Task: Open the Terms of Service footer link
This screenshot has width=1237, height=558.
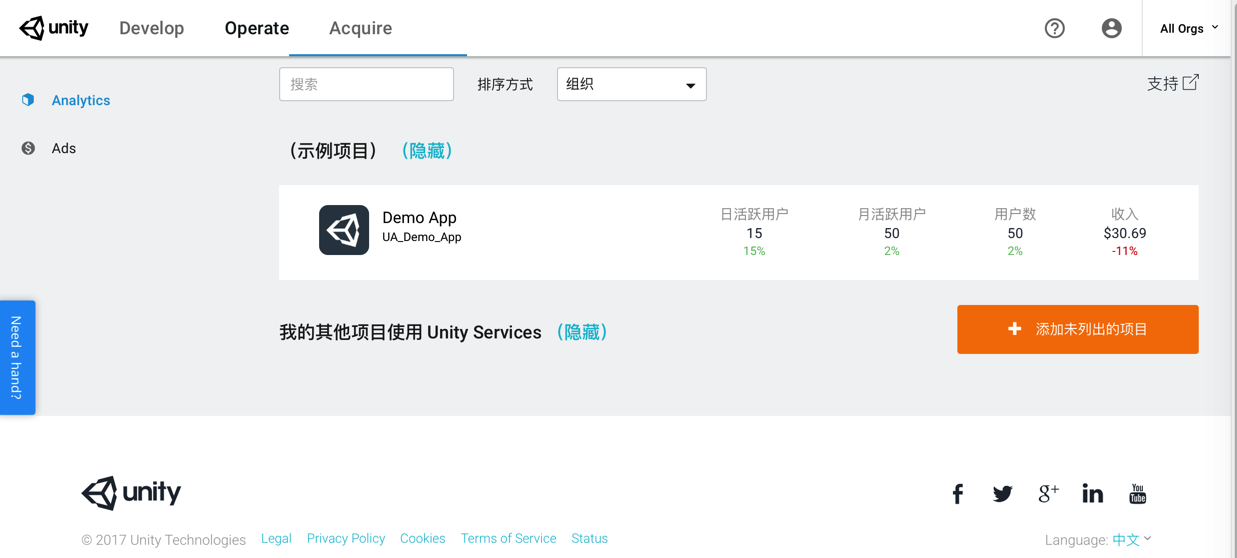Action: click(508, 538)
